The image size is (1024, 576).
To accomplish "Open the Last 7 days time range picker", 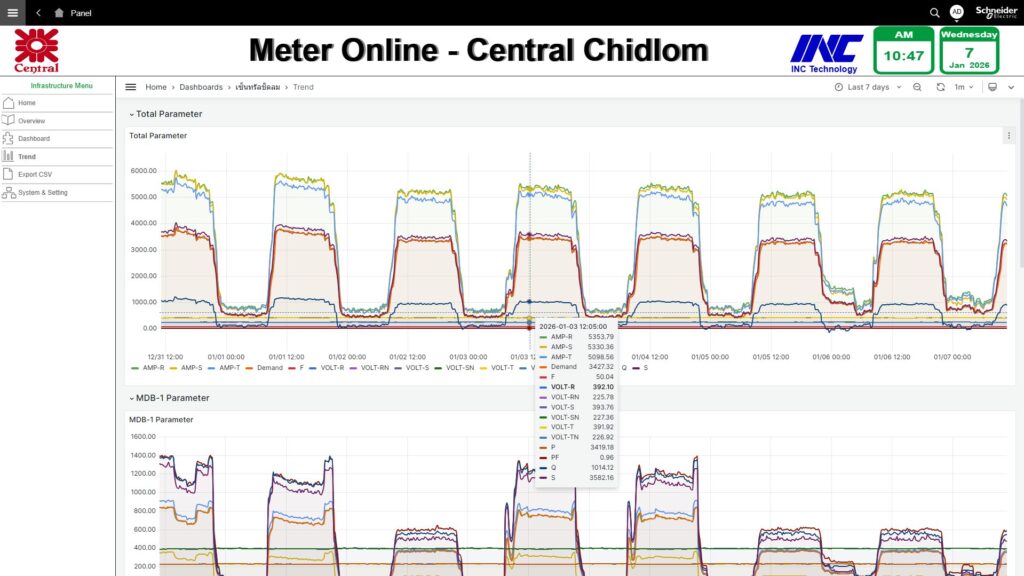I will coord(868,87).
